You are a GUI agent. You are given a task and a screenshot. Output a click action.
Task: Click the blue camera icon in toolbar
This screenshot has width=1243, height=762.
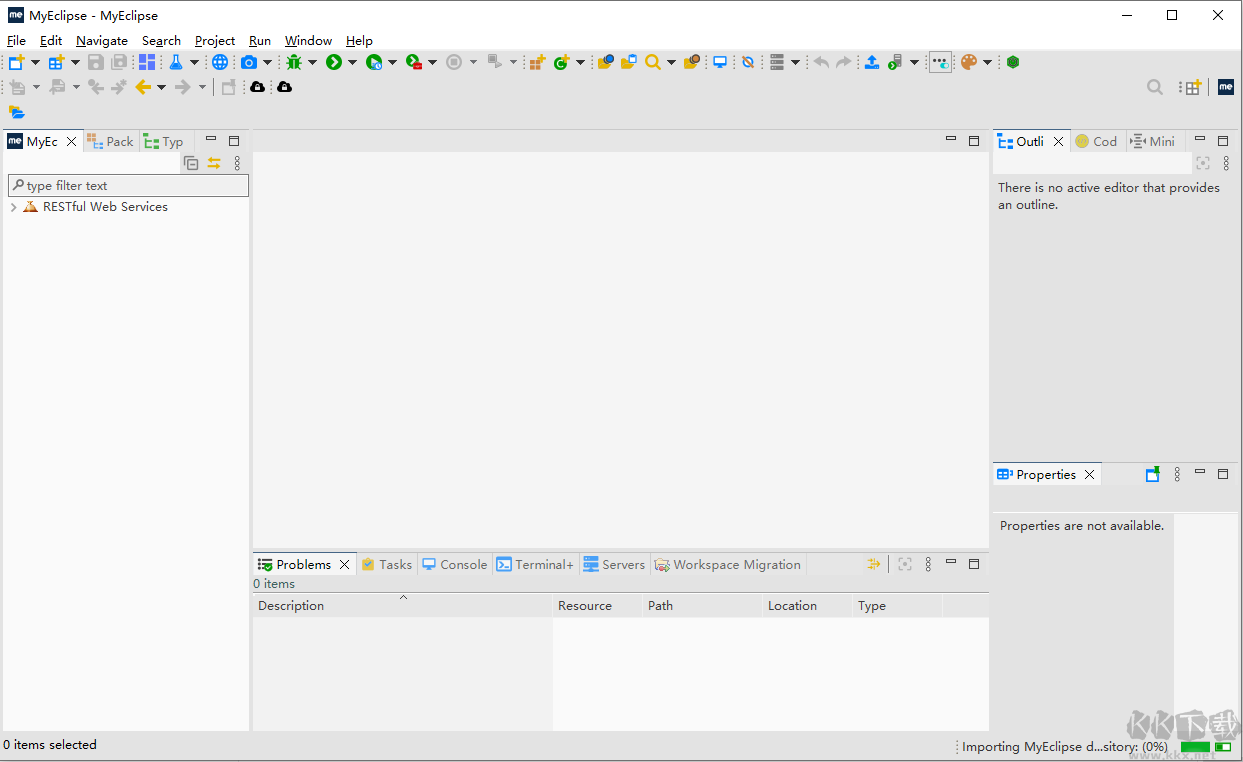pyautogui.click(x=249, y=62)
